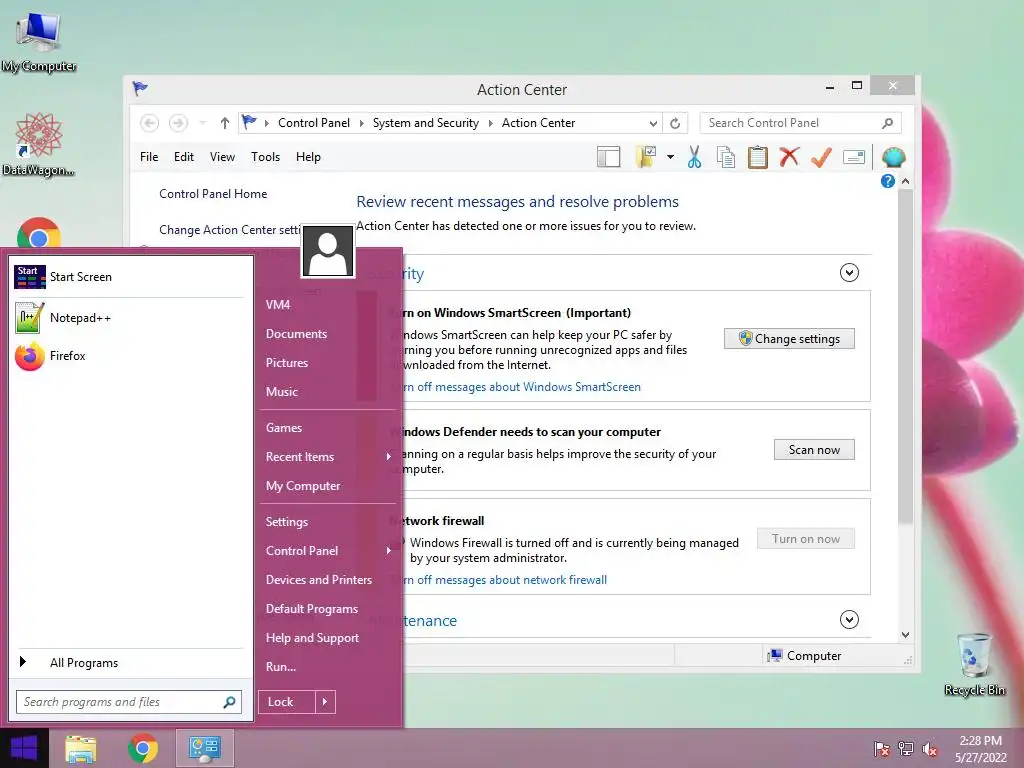Click the Start Screen icon in start menu
This screenshot has height=768, width=1024.
[x=30, y=277]
